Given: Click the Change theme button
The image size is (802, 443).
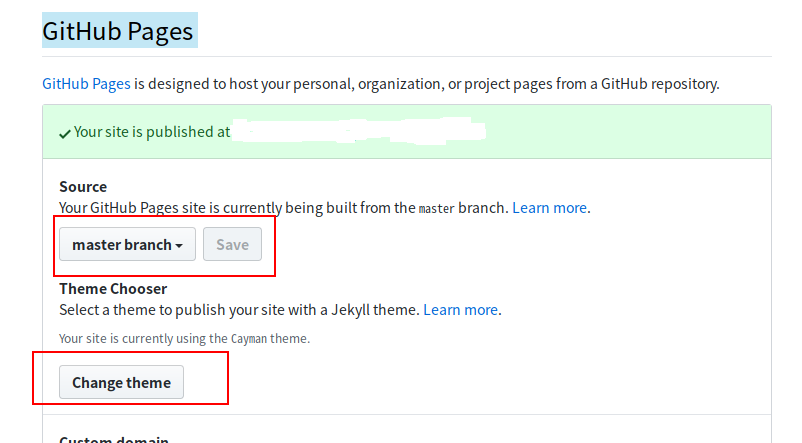Looking at the screenshot, I should click(121, 382).
